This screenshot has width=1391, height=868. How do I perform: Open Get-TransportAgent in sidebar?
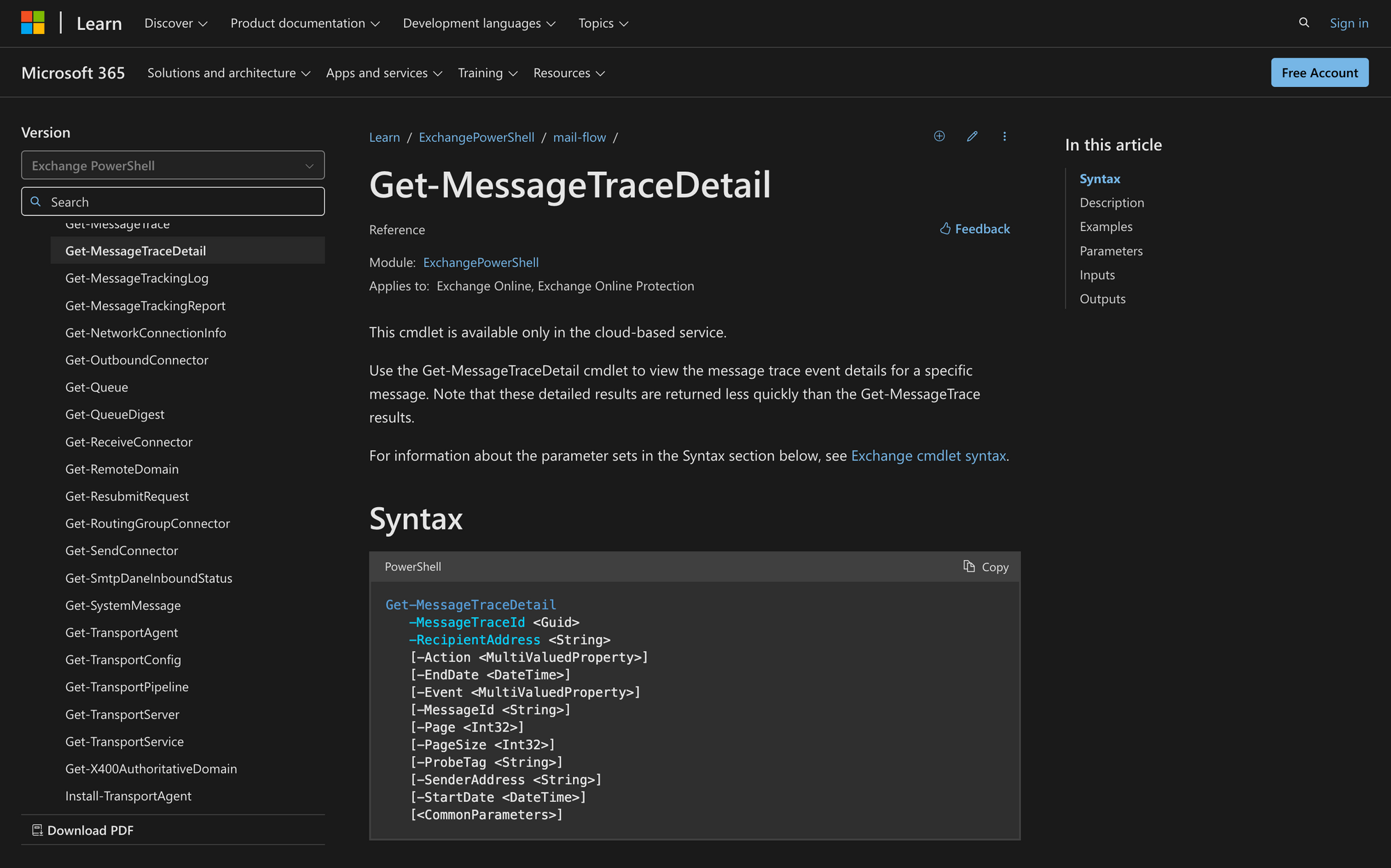(122, 633)
